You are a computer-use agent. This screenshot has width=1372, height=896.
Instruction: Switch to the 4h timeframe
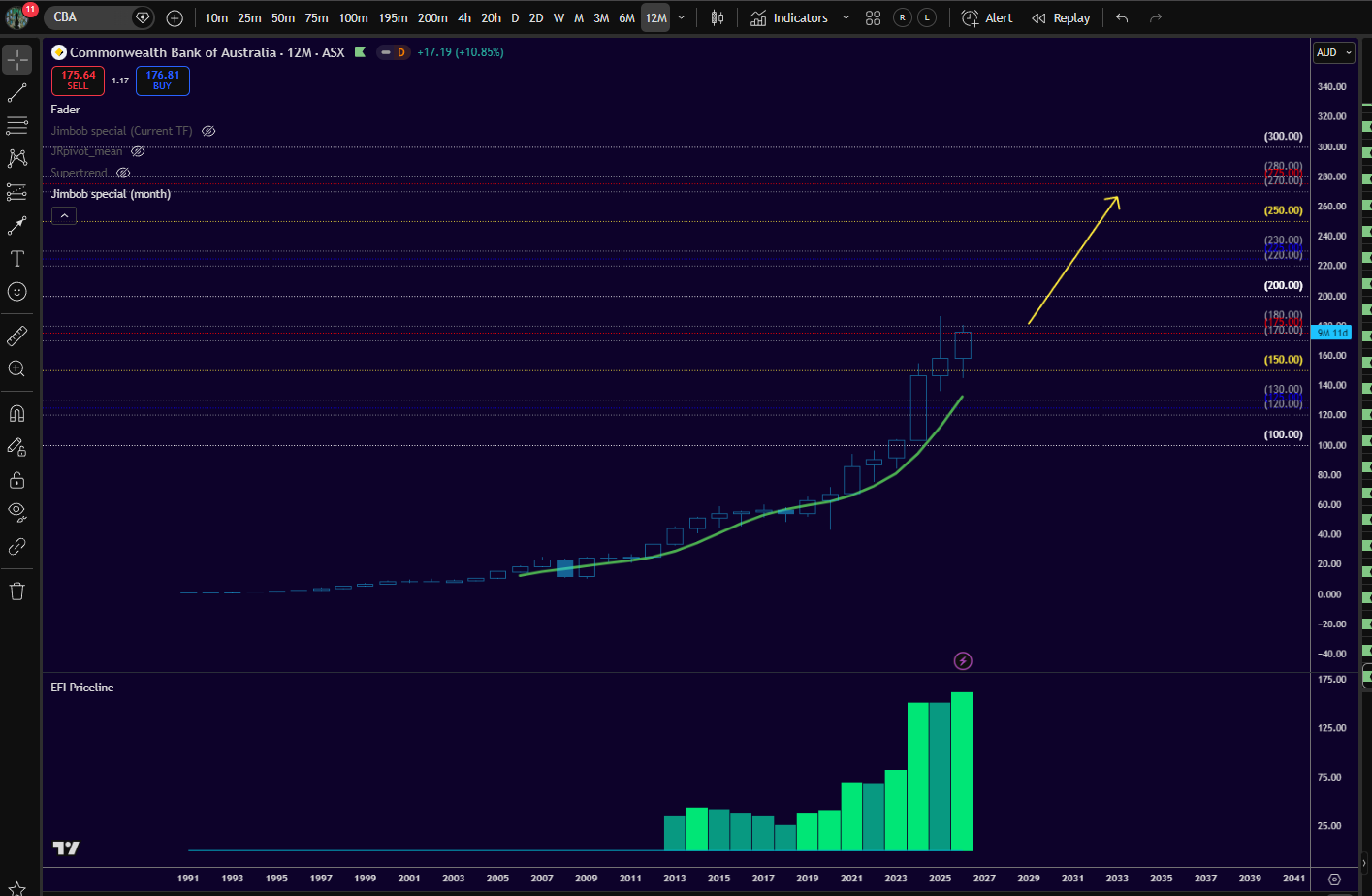(464, 17)
